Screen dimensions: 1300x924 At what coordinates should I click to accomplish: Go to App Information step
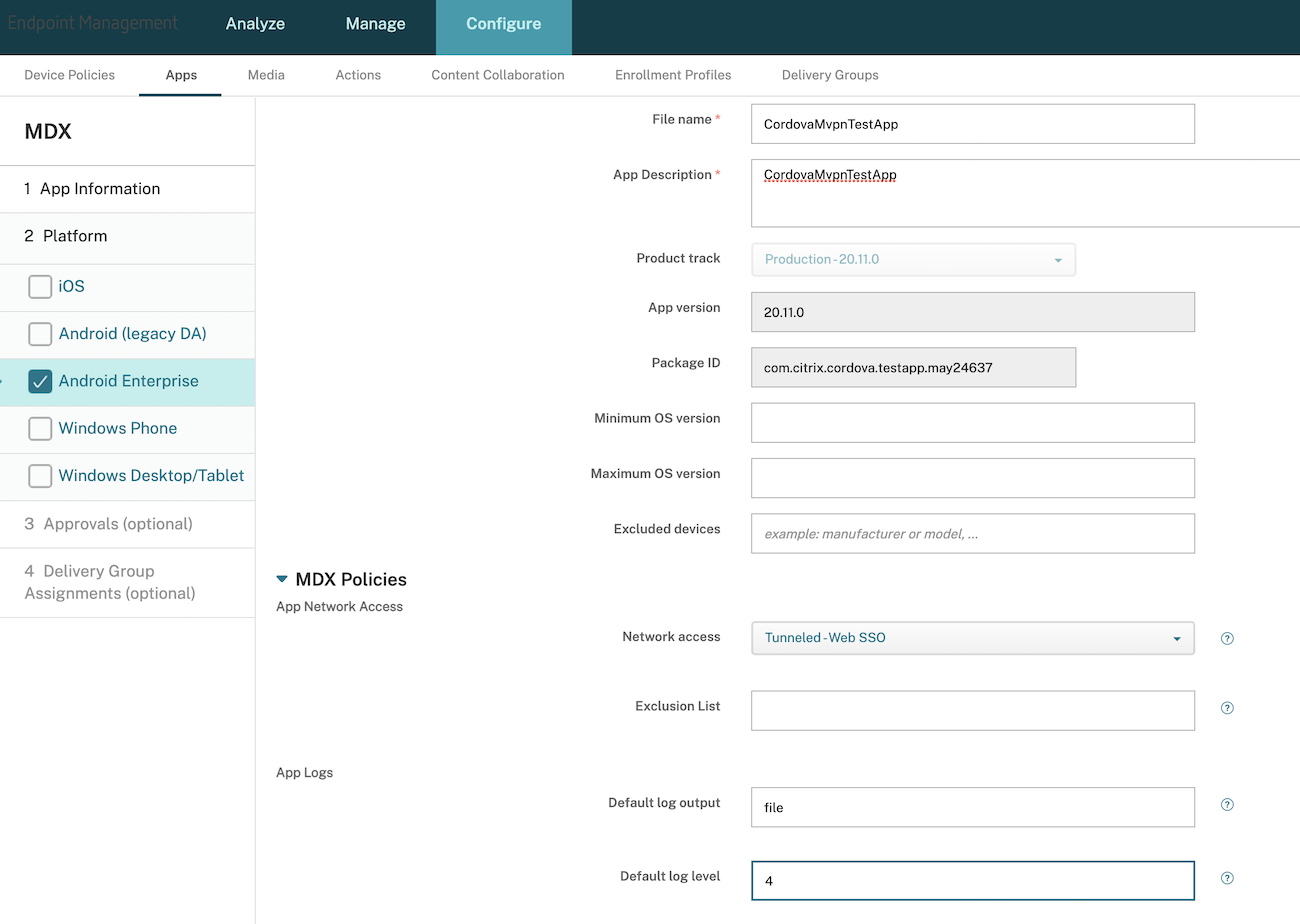(x=100, y=189)
